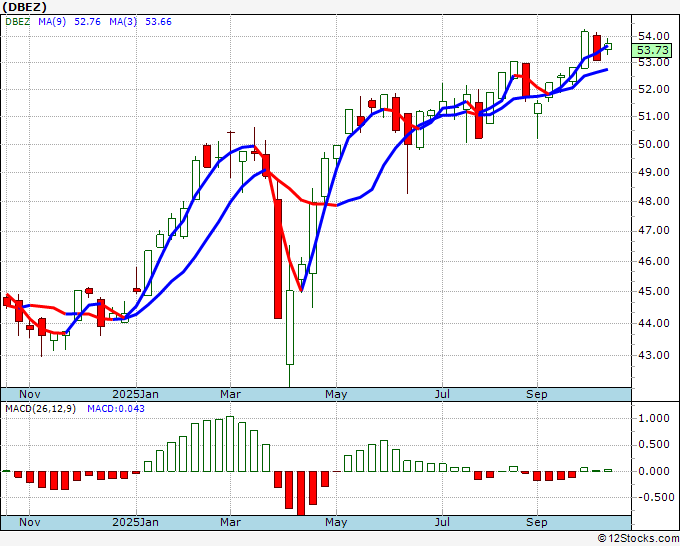Screen dimensions: 680x546
Task: Click the MA(3) legend label
Action: [x=123, y=22]
